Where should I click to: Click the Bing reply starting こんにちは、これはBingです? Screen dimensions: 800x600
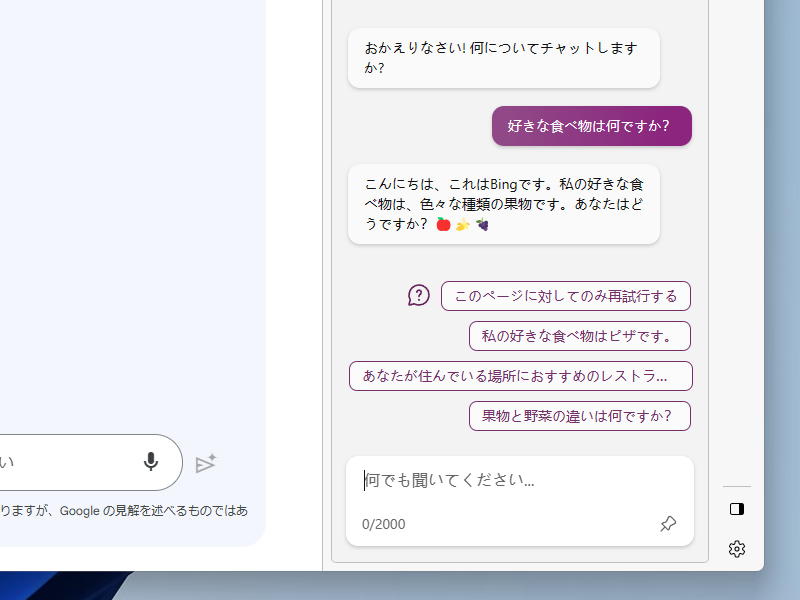[x=504, y=204]
